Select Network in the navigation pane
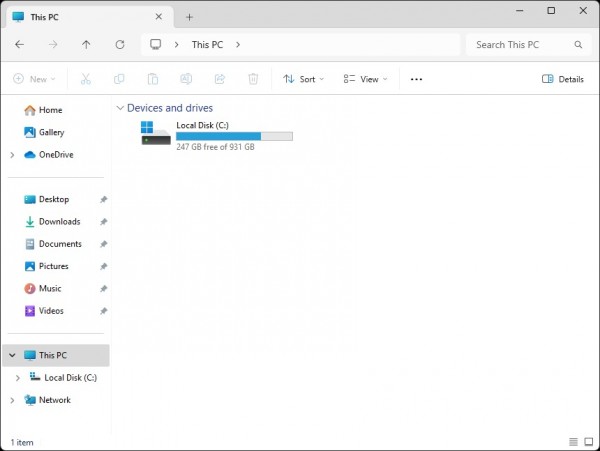Image resolution: width=600 pixels, height=451 pixels. pos(56,400)
